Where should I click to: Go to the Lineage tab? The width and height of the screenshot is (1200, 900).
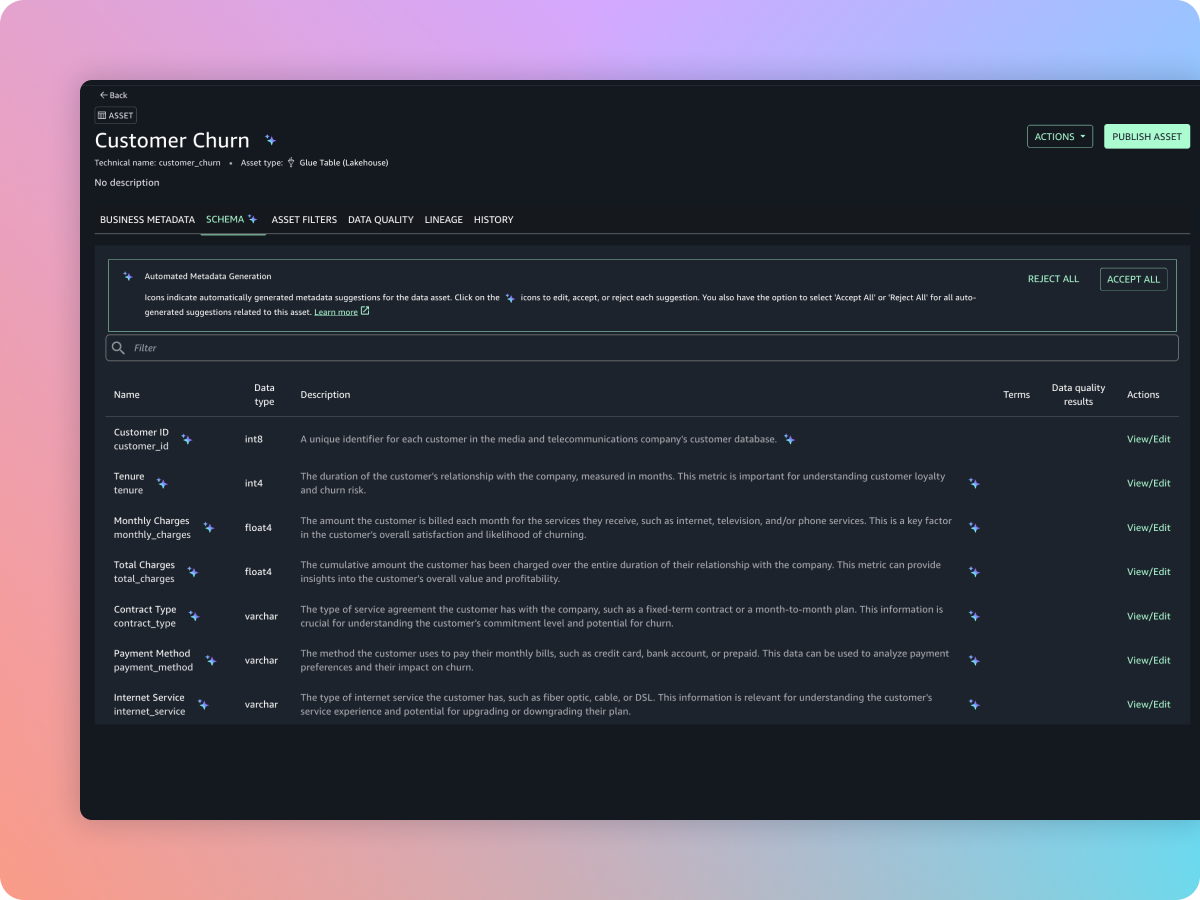click(x=443, y=220)
